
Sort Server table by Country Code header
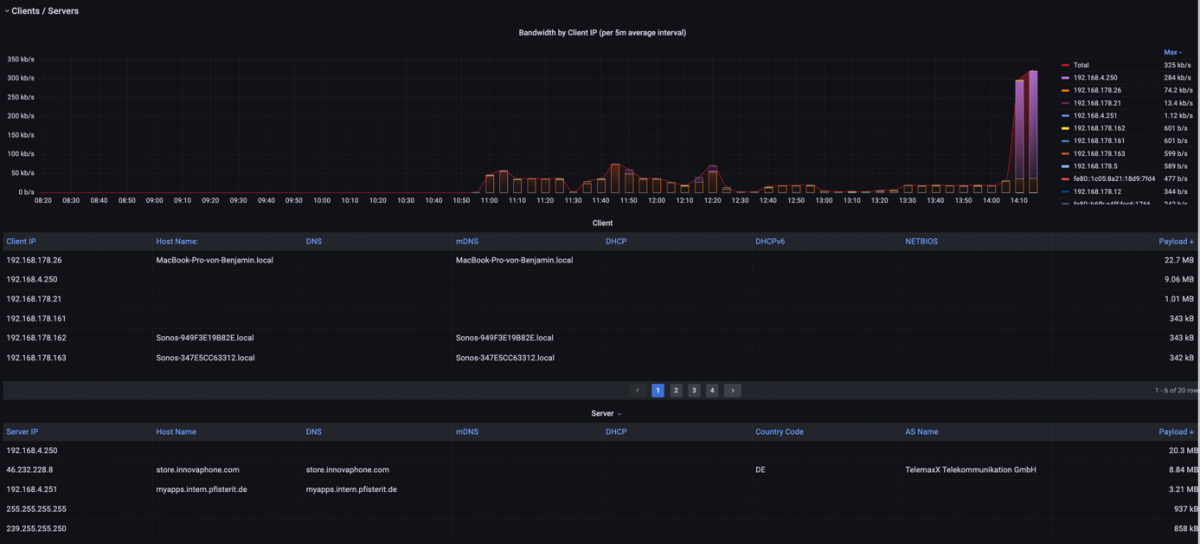[x=781, y=432]
